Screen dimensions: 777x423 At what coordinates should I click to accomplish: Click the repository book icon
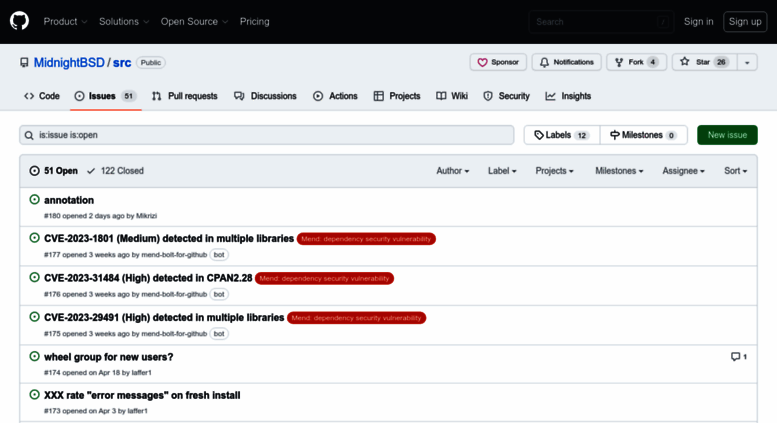click(x=24, y=62)
